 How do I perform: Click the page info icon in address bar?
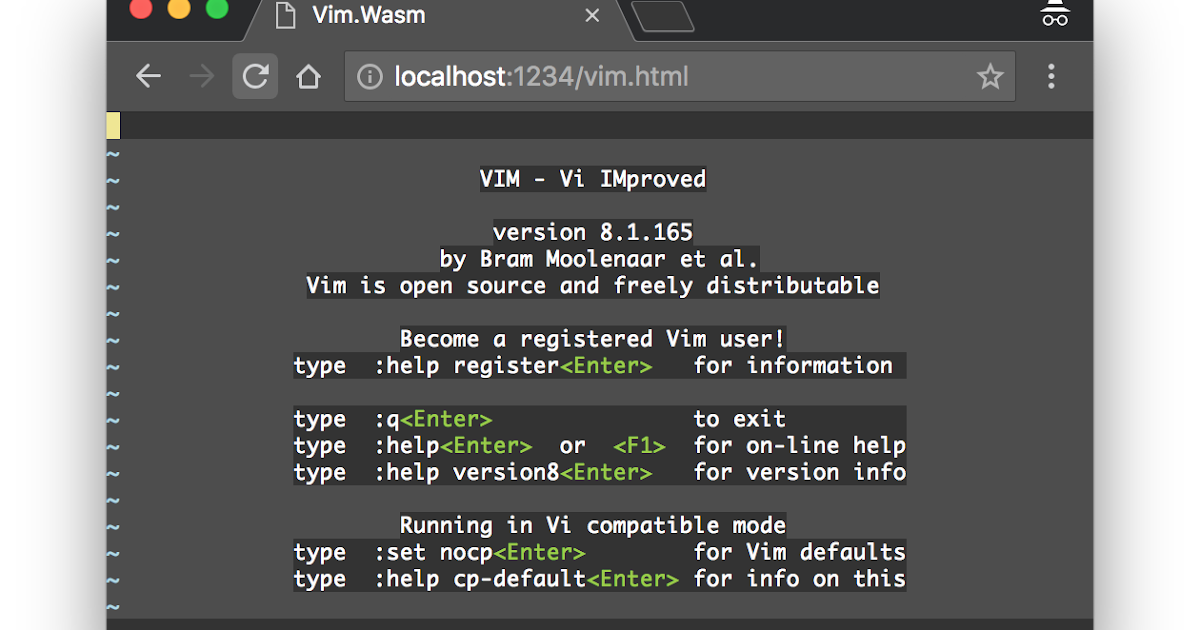click(x=369, y=76)
